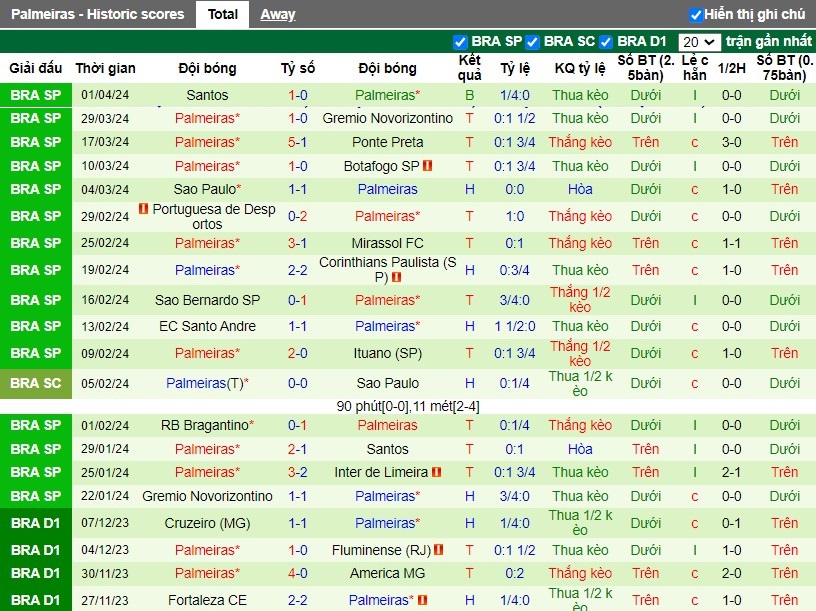Click America MG team name
Image resolution: width=816 pixels, height=611 pixels.
click(387, 573)
